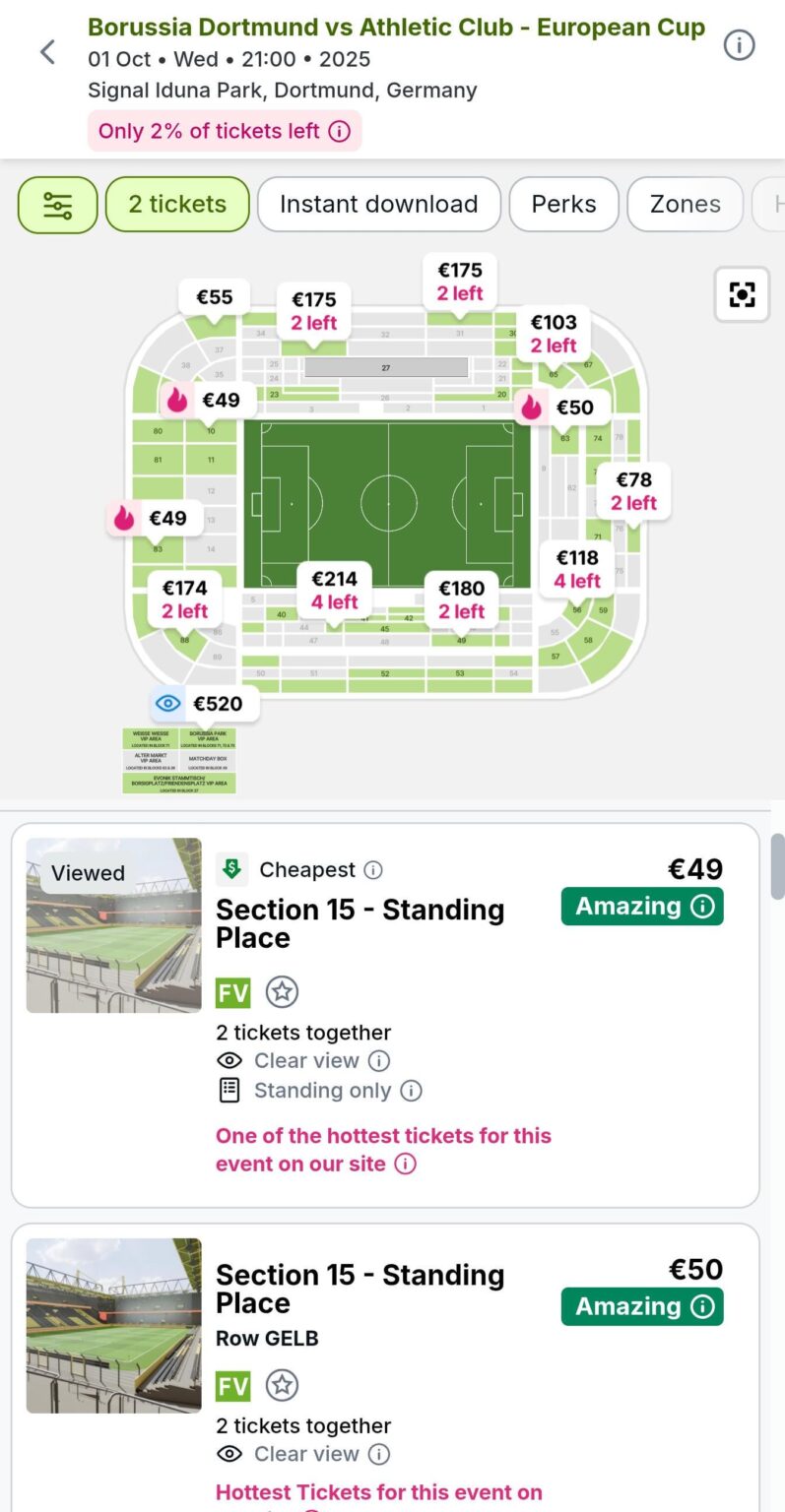
Task: Expand the Amazing rating on €50 listing
Action: [642, 1306]
